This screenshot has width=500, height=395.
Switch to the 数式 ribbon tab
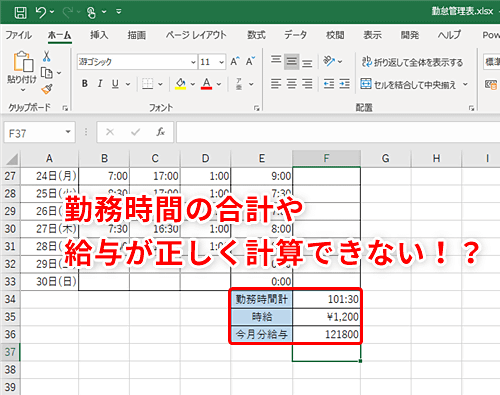(x=256, y=35)
